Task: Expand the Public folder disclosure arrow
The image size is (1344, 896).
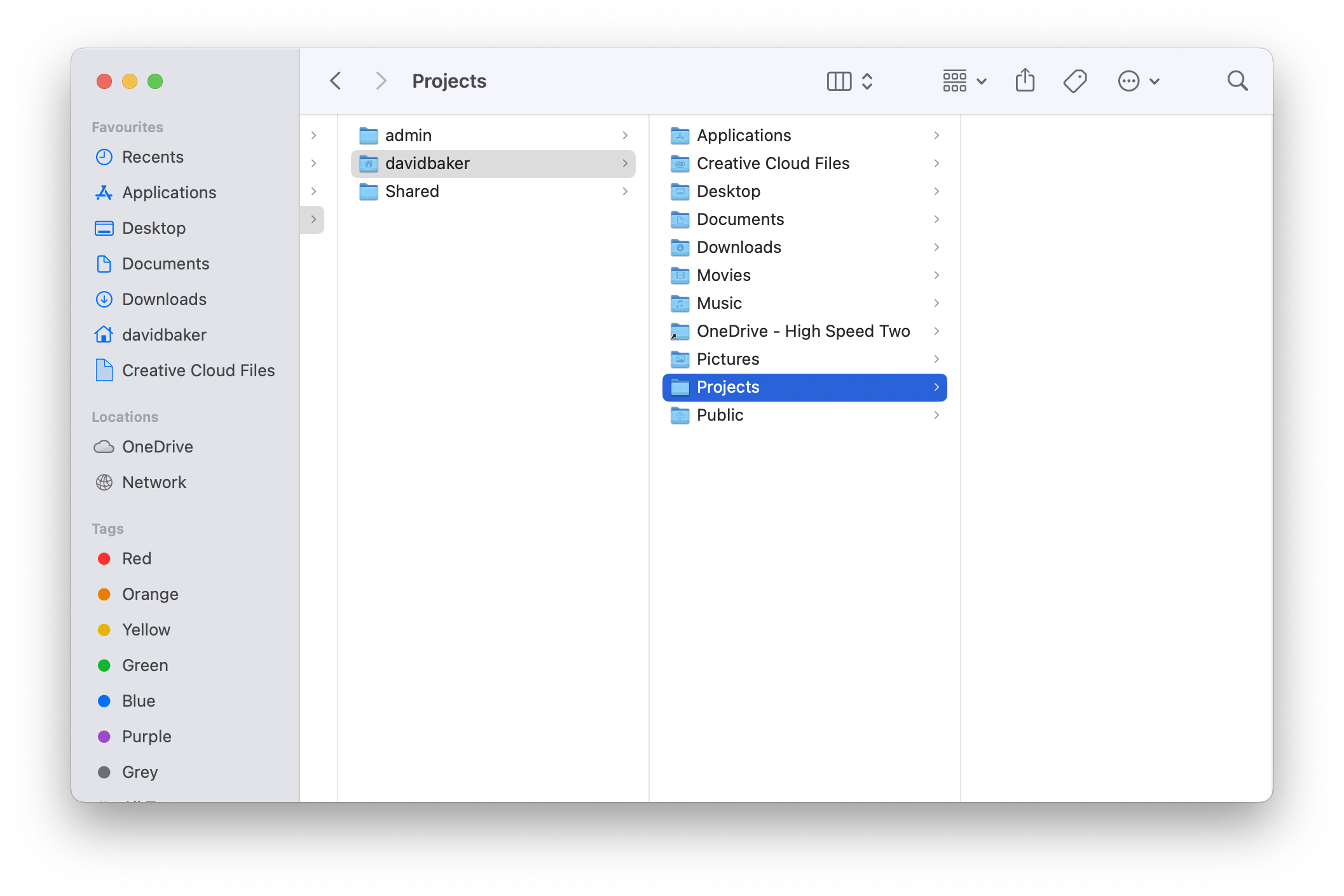Action: pyautogui.click(x=936, y=415)
